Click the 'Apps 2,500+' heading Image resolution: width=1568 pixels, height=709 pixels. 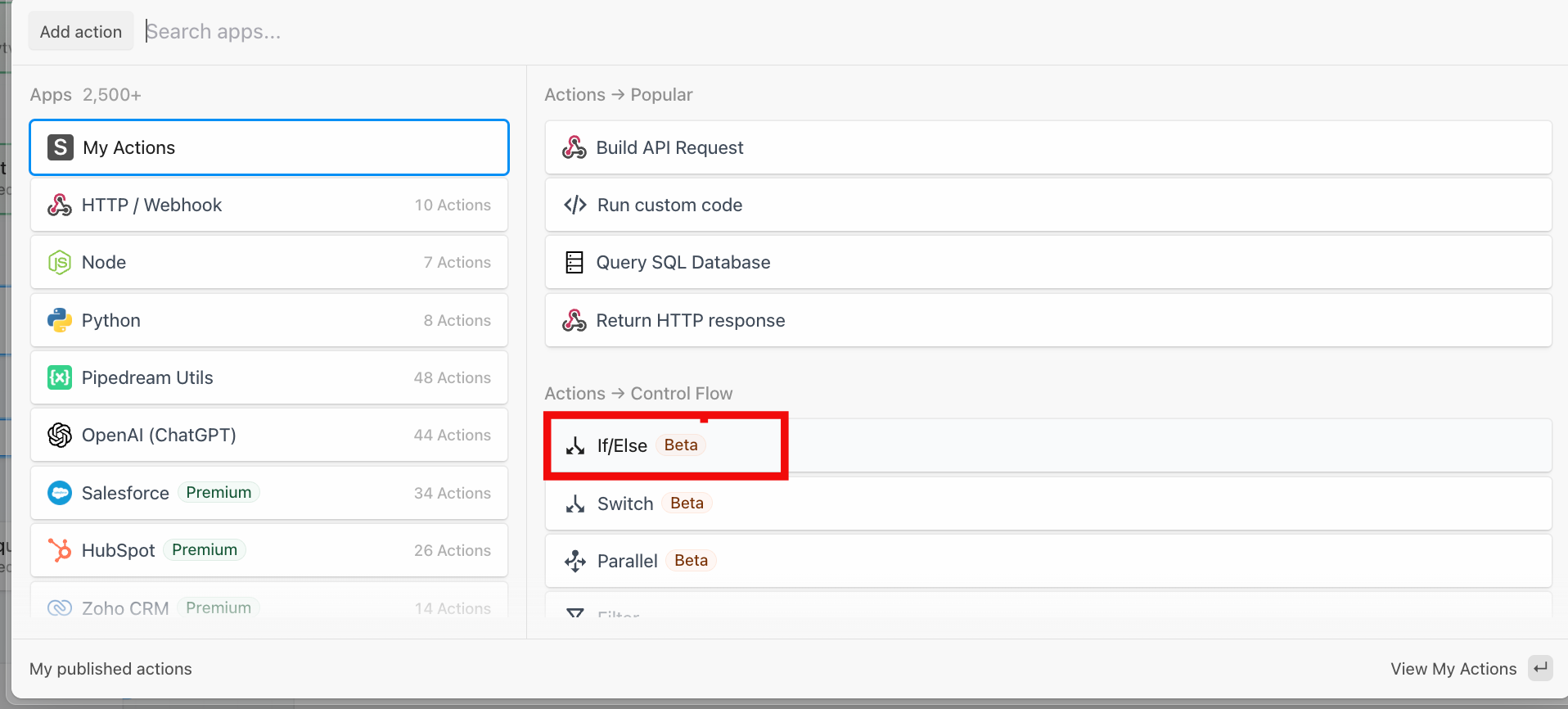[86, 95]
